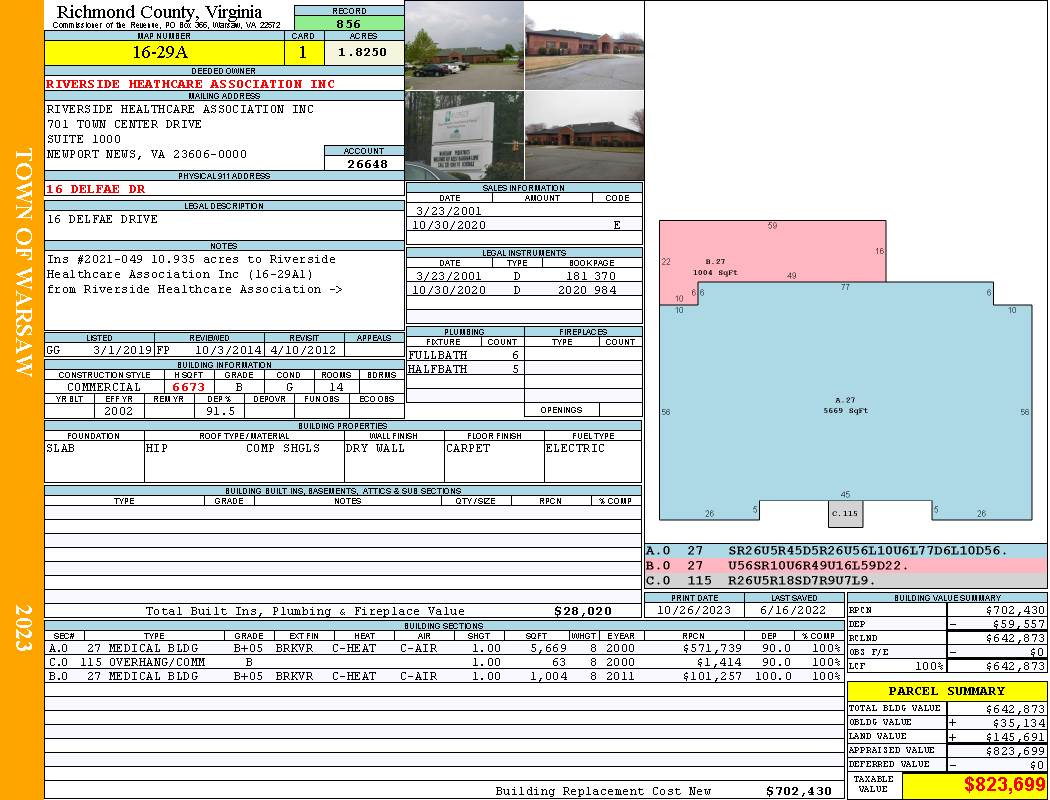Select the B.0 27 Medical Bldg 2011 row
1050x800 pixels.
point(443,676)
